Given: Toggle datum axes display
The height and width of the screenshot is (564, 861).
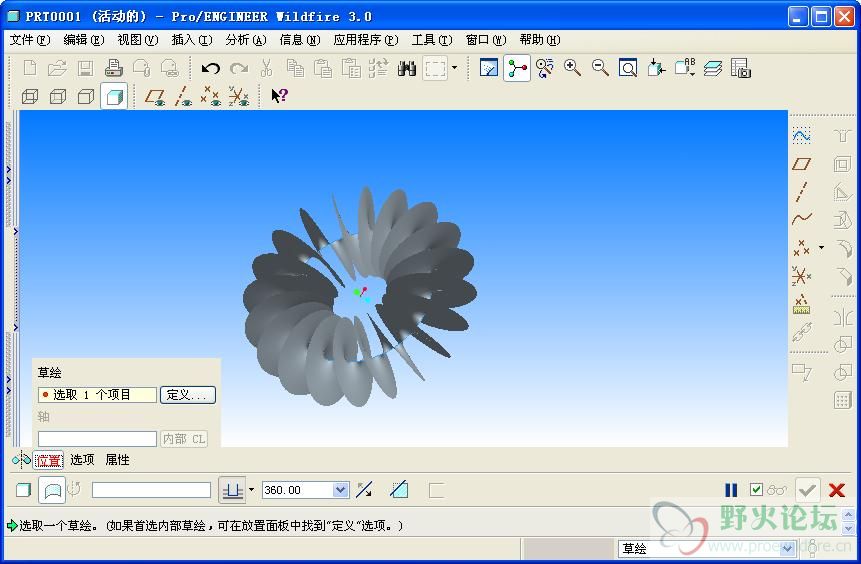Looking at the screenshot, I should [183, 97].
